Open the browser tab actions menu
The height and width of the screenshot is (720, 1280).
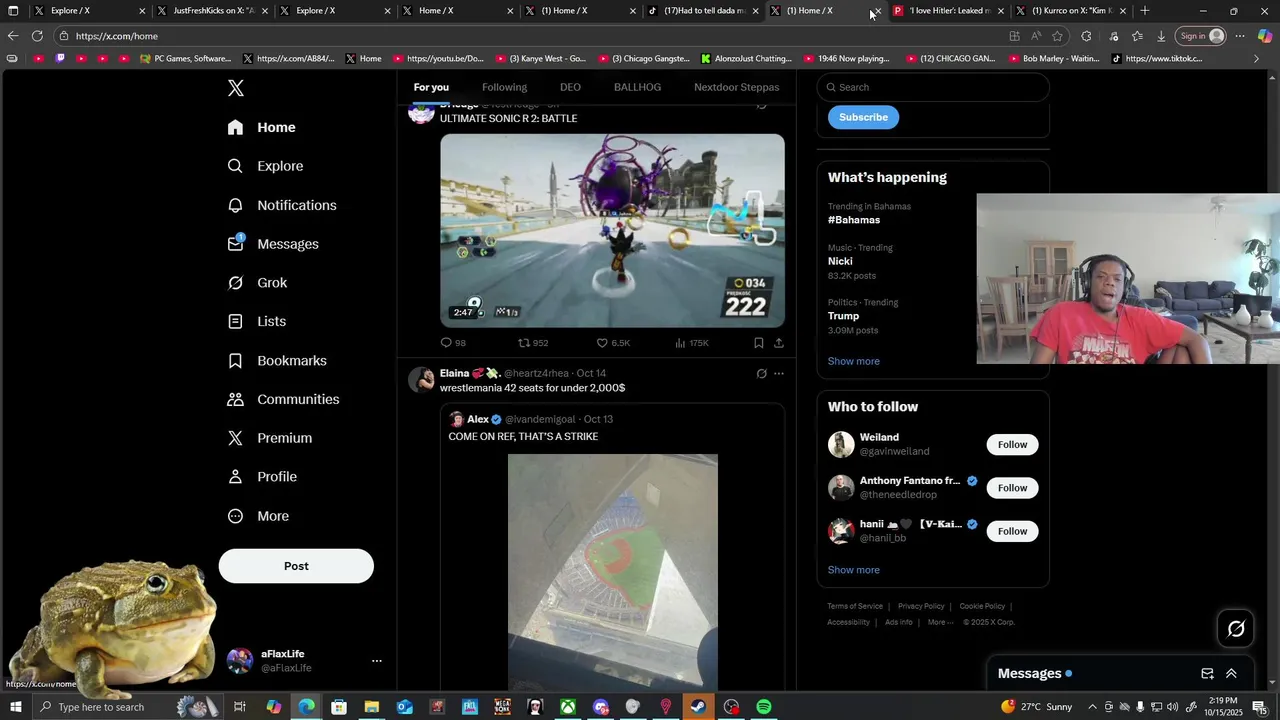(13, 11)
